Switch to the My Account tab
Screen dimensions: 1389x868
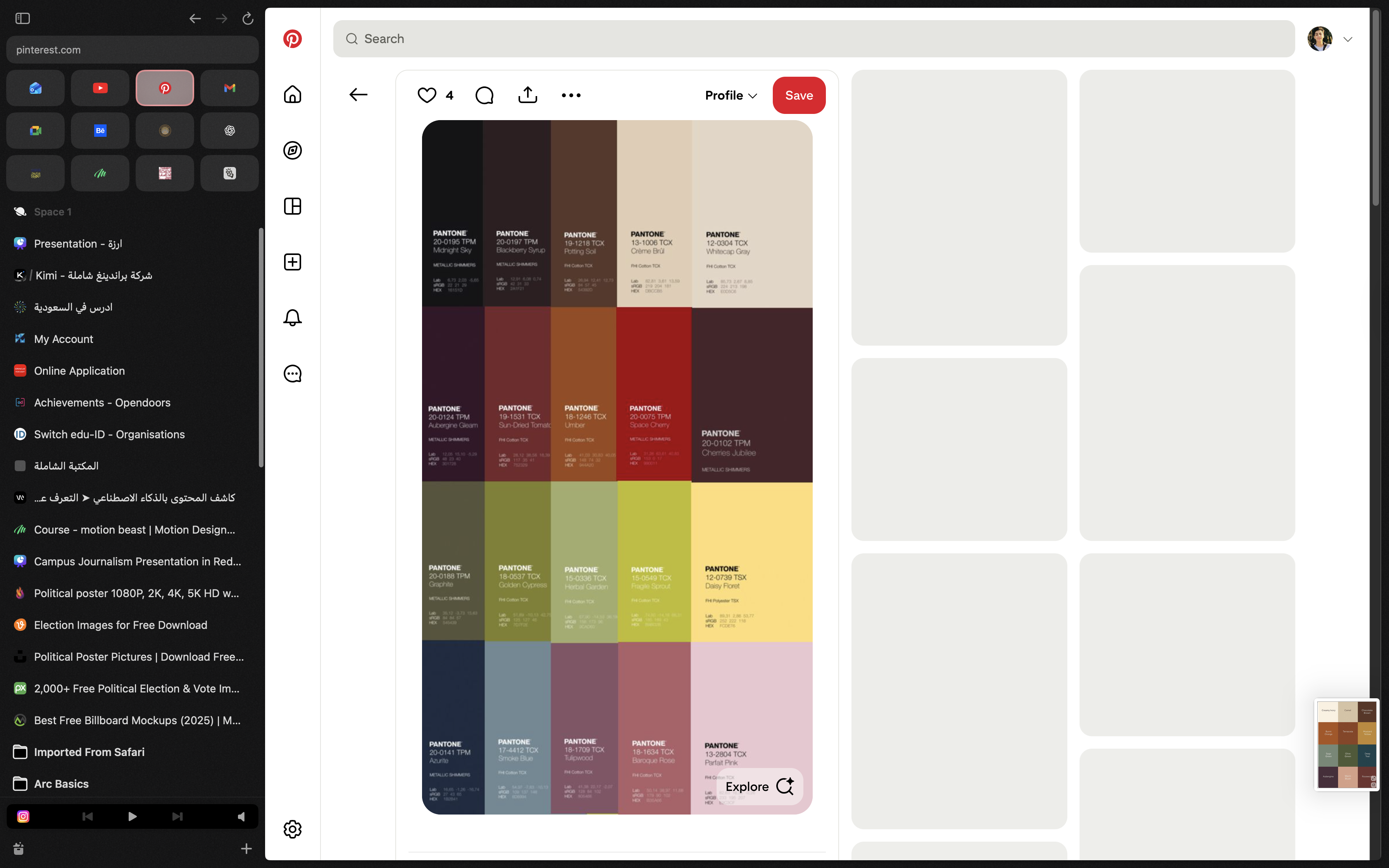click(x=63, y=339)
